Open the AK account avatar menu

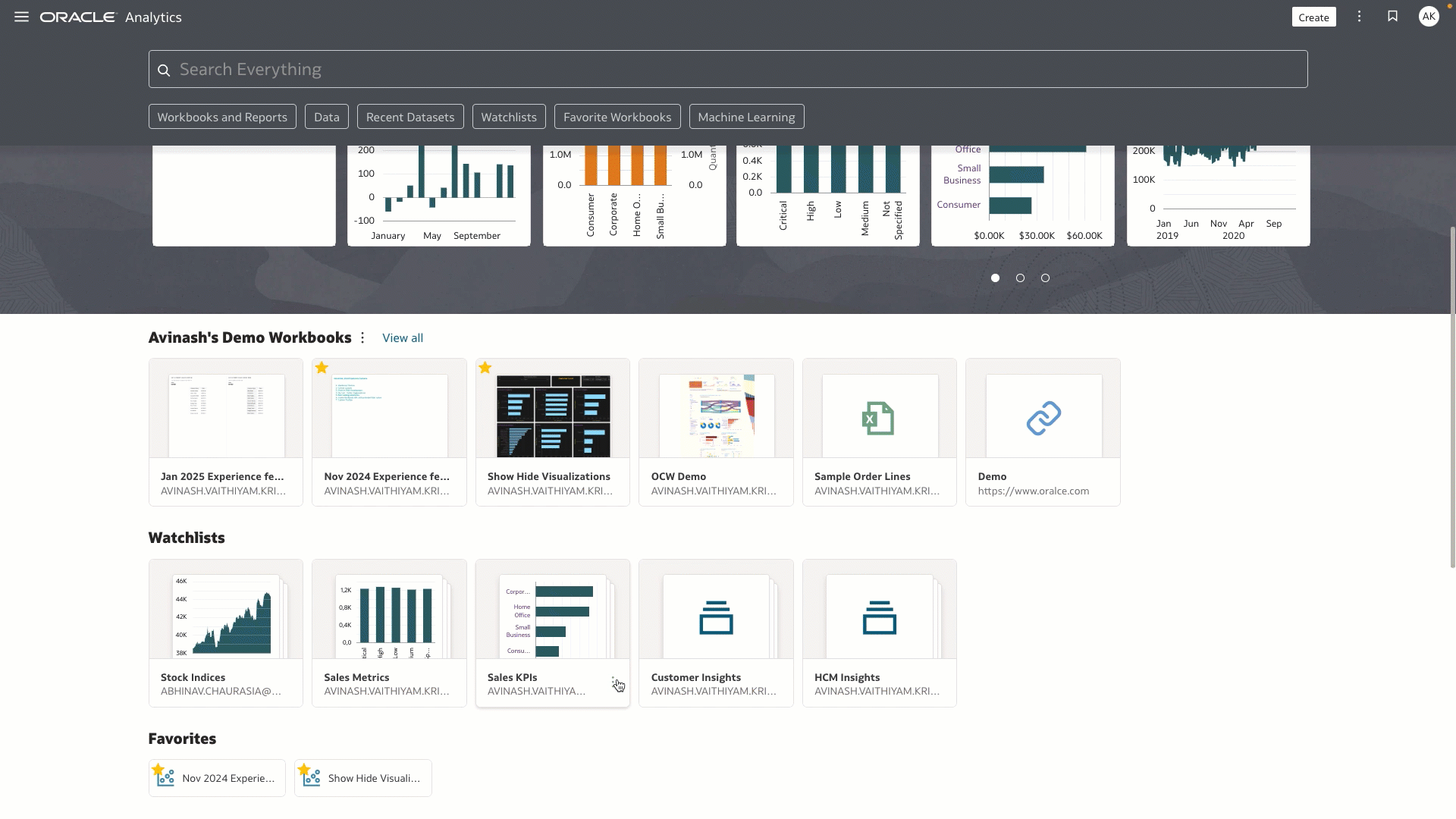click(1429, 16)
